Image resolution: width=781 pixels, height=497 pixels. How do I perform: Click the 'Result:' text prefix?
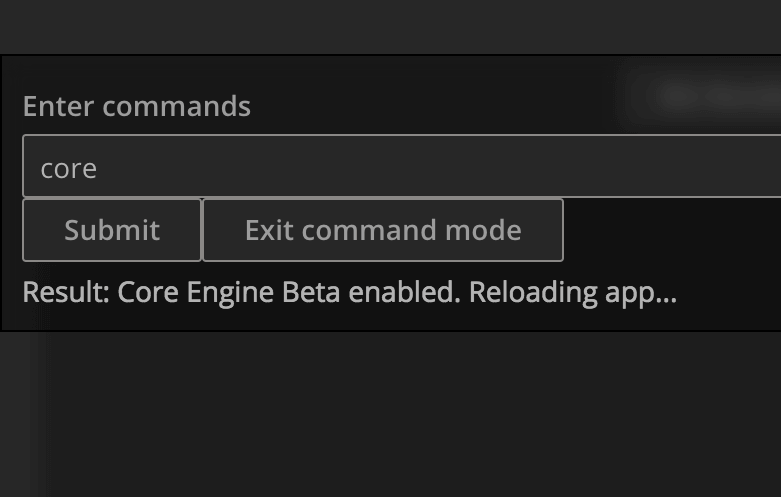tap(66, 292)
